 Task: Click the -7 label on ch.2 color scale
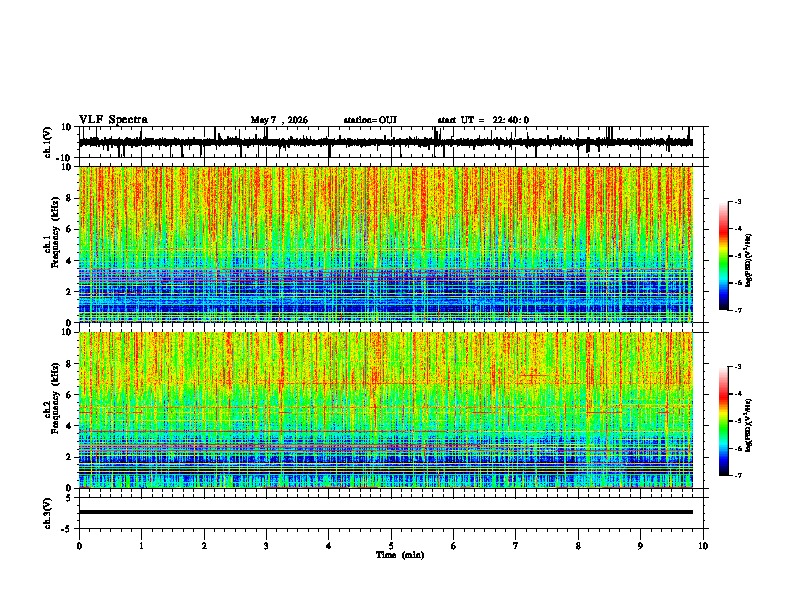(738, 475)
